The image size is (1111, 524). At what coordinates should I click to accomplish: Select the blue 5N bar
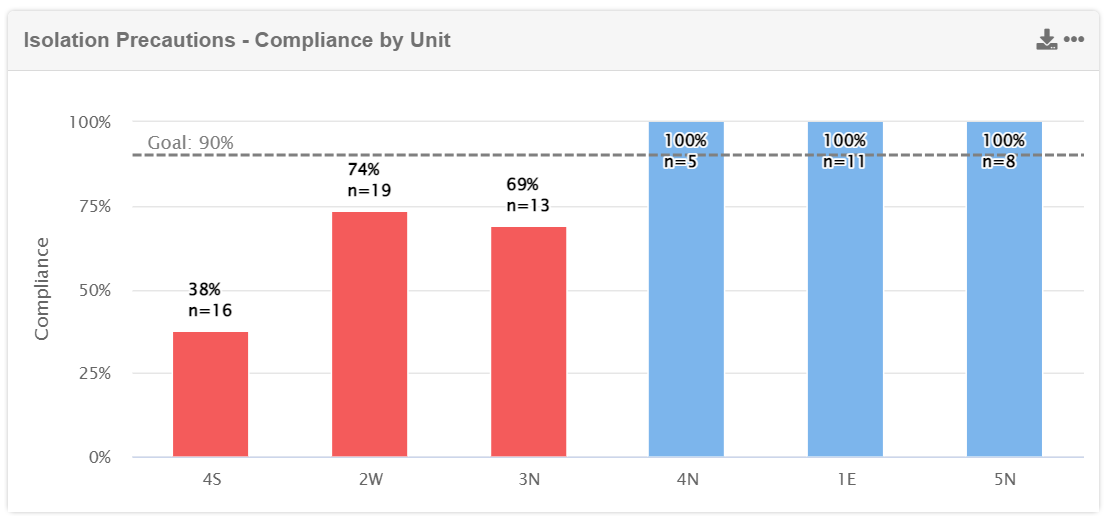(1004, 300)
